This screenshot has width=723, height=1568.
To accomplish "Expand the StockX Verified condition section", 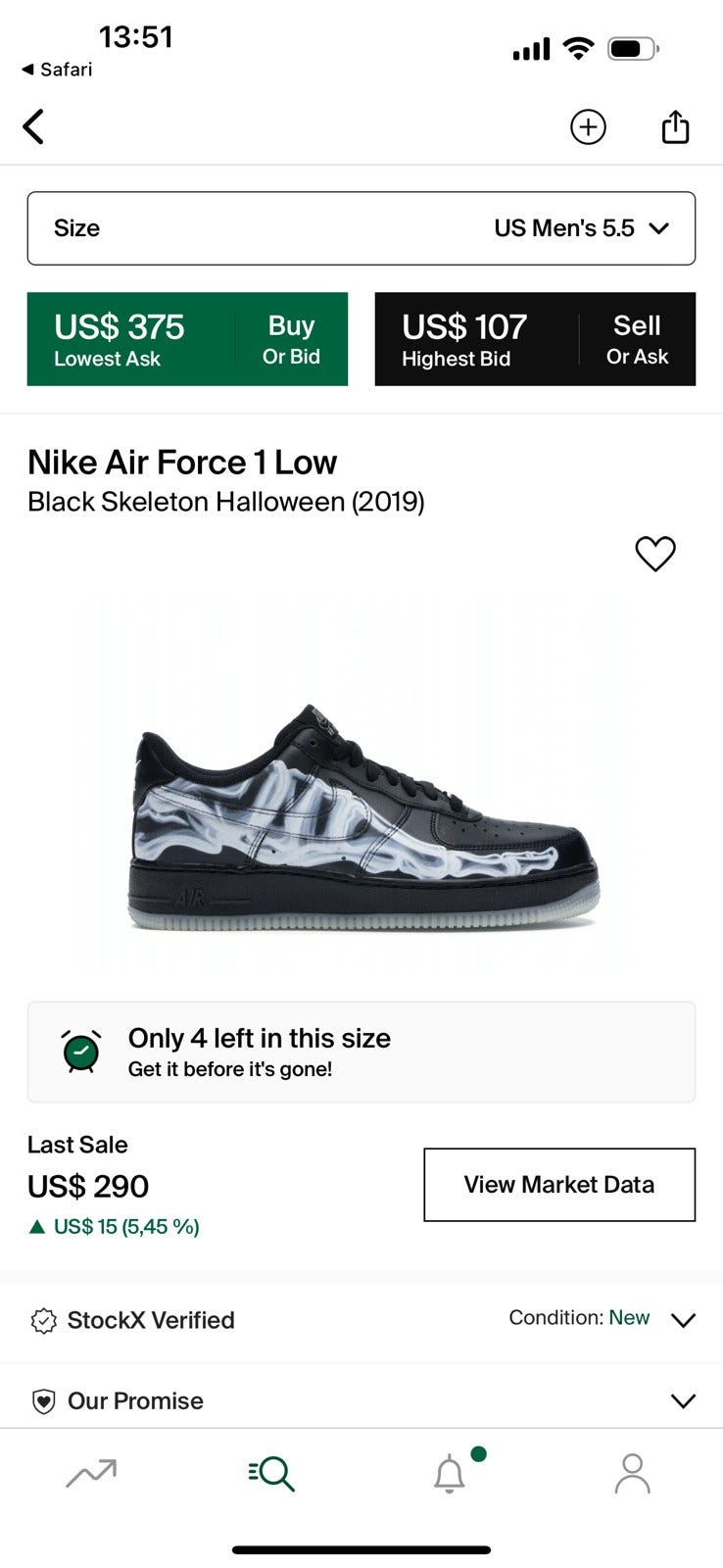I will 683,1320.
